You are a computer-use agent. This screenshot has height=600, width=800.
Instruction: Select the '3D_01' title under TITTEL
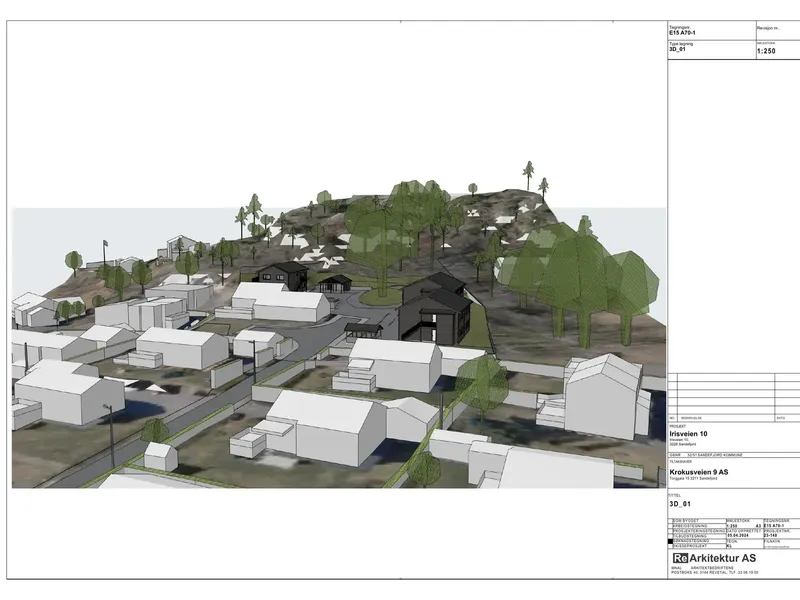click(680, 504)
